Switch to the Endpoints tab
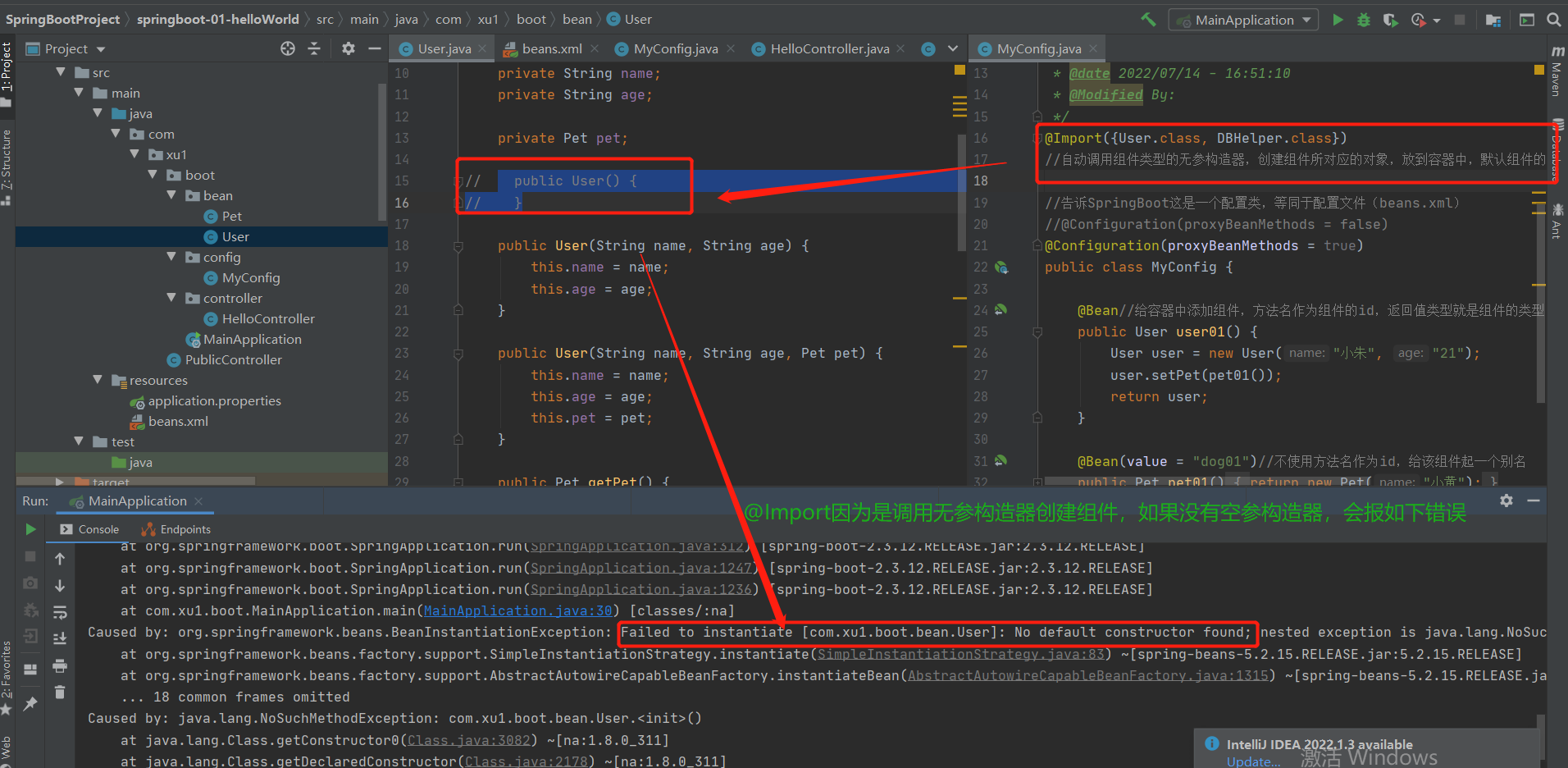 [175, 529]
